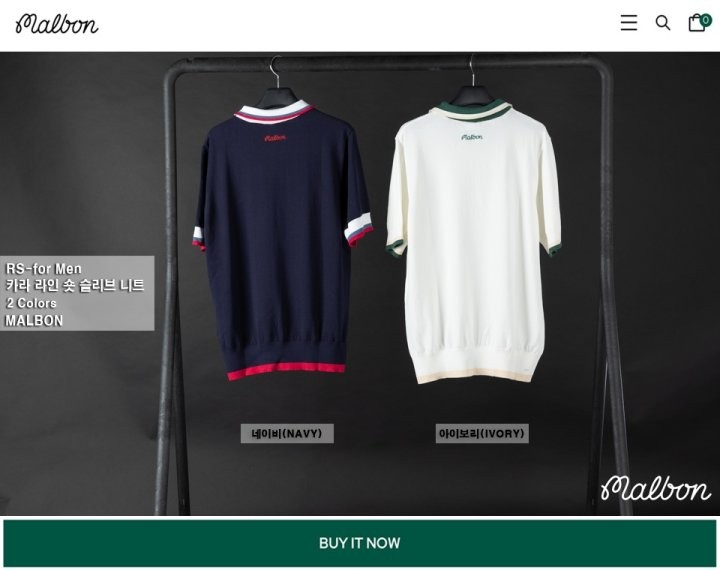Go home via Malbon header logo
Image resolution: width=720 pixels, height=570 pixels.
pos(56,24)
